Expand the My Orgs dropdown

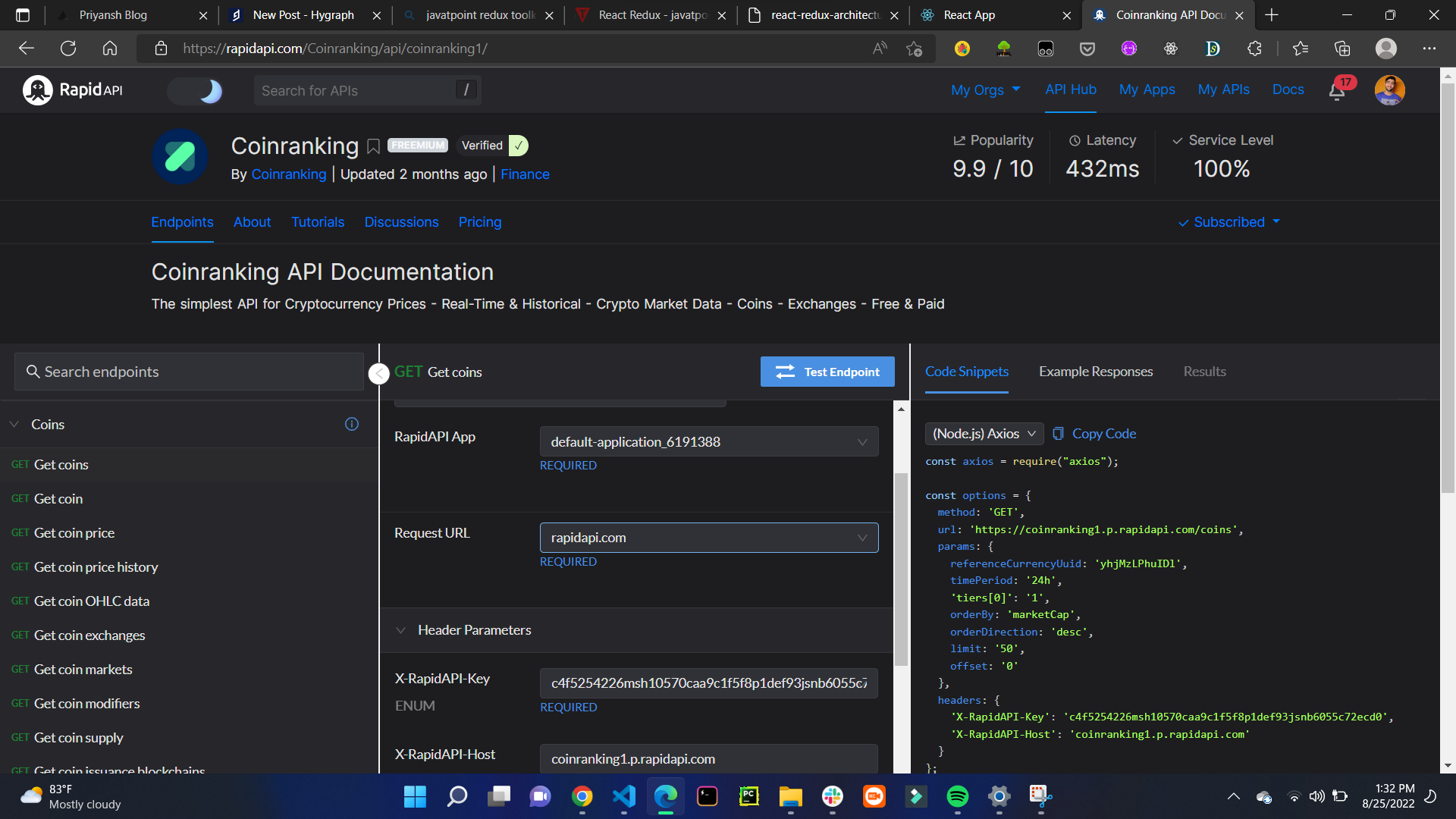pyautogui.click(x=986, y=90)
